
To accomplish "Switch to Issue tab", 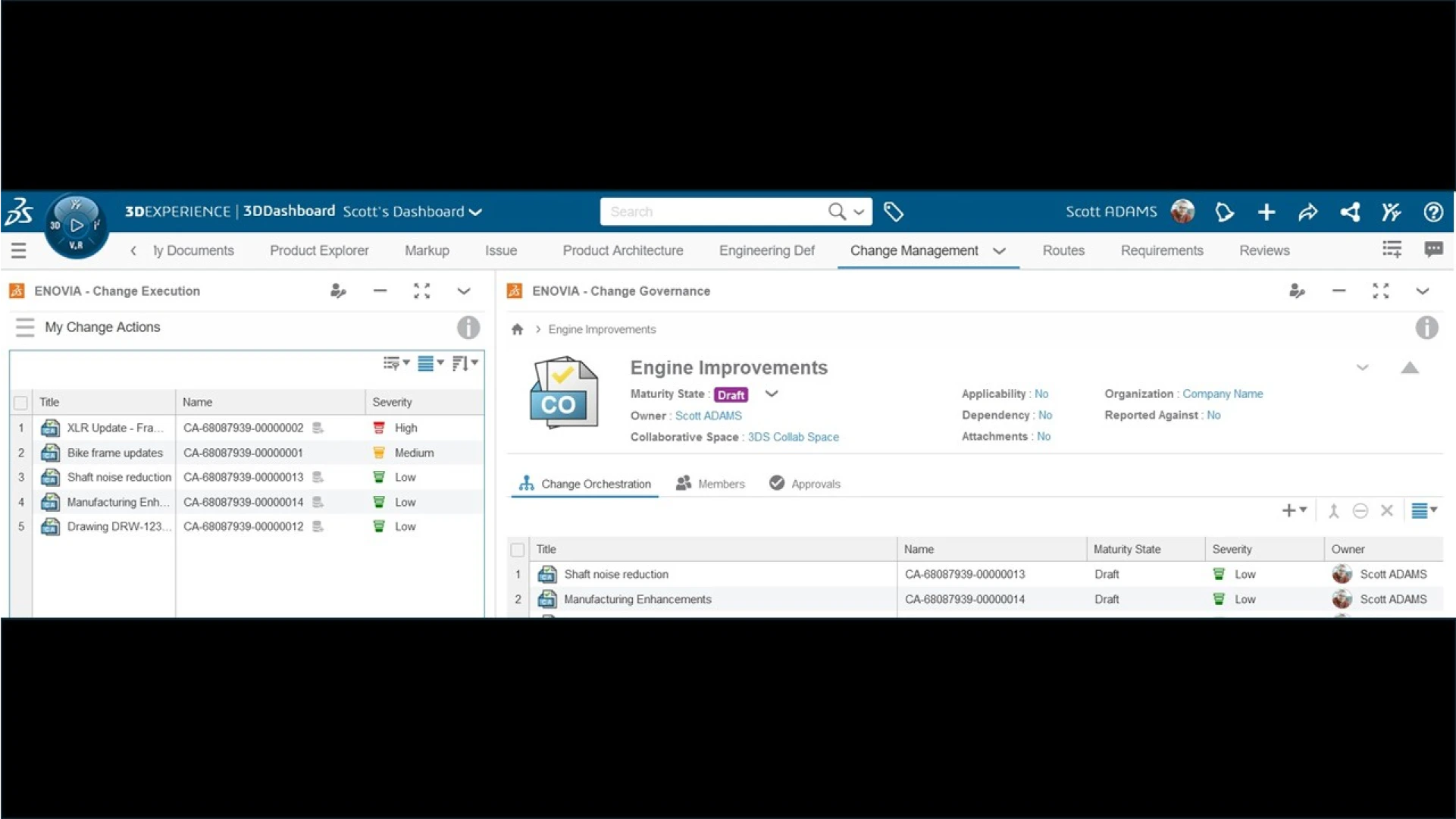I will (x=501, y=250).
